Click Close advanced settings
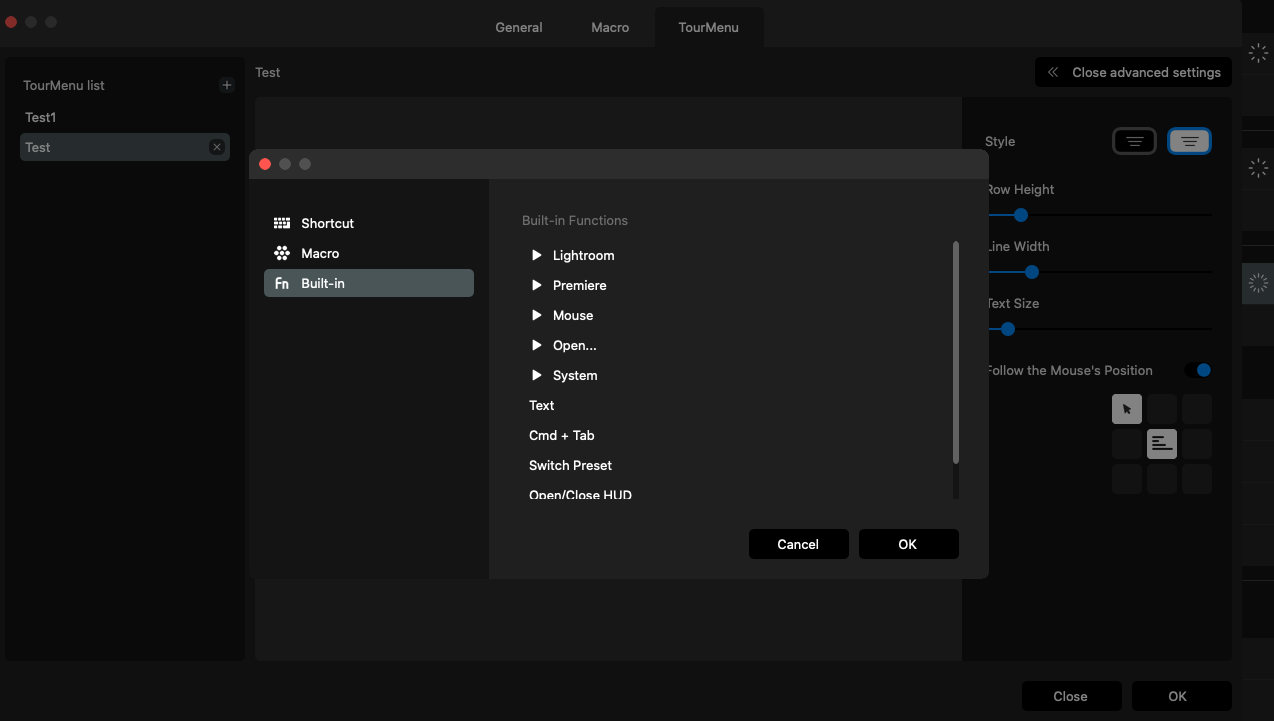The height and width of the screenshot is (721, 1274). pos(1133,72)
